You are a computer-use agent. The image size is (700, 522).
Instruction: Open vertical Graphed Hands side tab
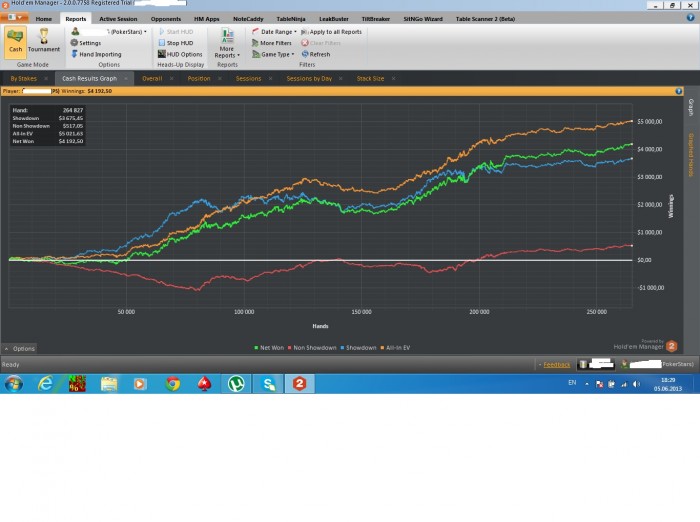click(691, 155)
